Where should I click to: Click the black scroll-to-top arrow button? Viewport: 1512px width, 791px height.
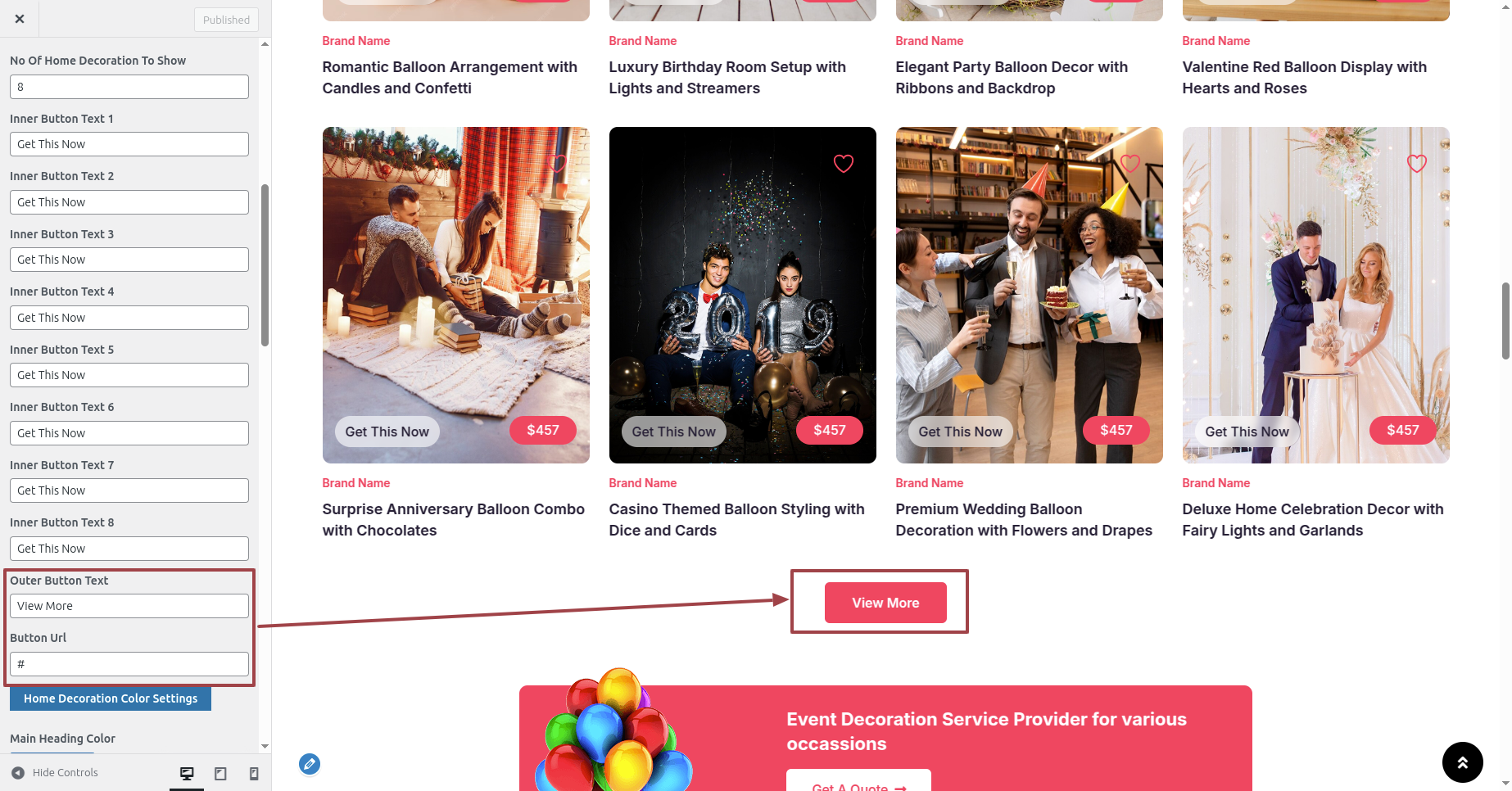[x=1462, y=762]
